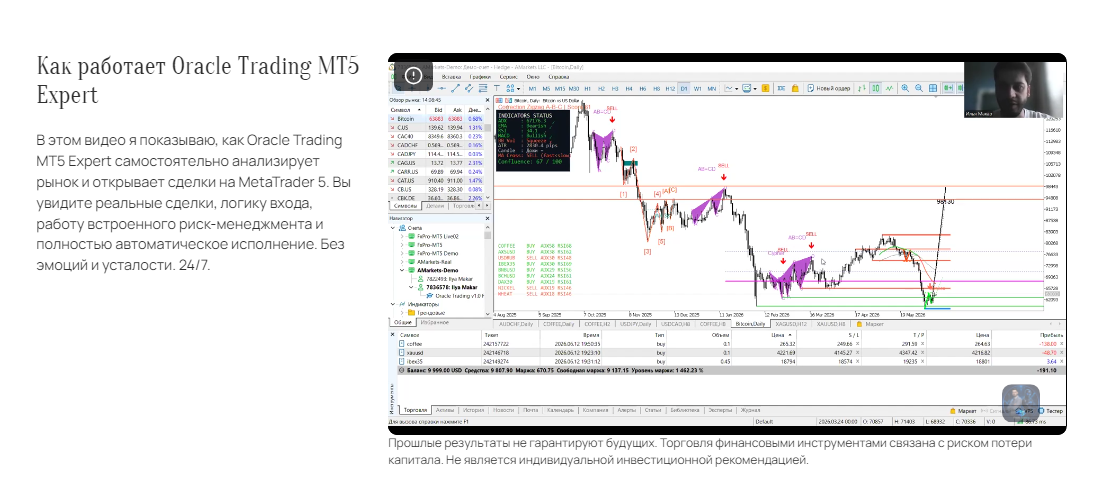Click the Новый ордер button
This screenshot has height=482, width=1114.
point(829,88)
